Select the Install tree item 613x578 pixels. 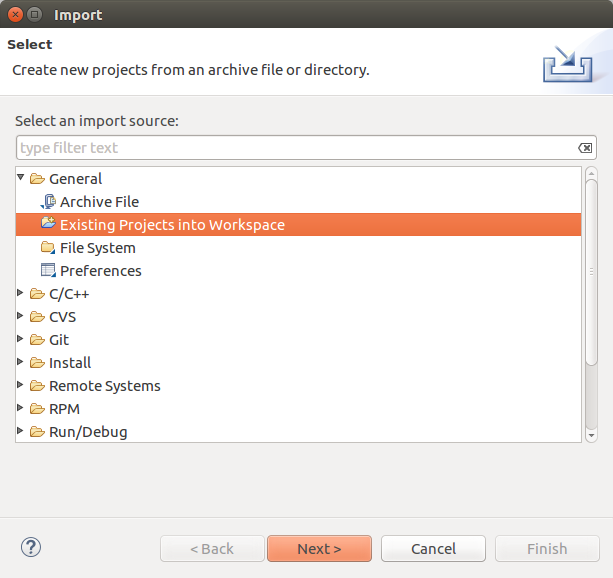[x=70, y=363]
